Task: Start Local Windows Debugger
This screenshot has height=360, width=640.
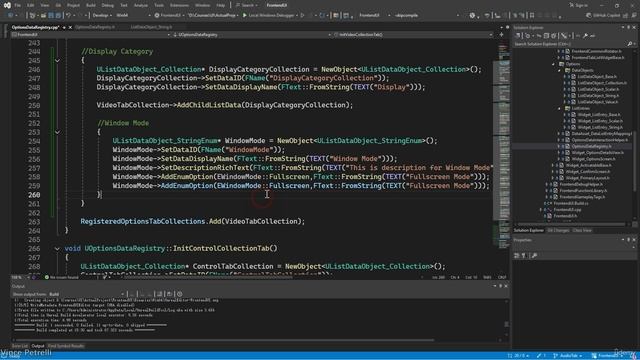Action: [x=269, y=15]
